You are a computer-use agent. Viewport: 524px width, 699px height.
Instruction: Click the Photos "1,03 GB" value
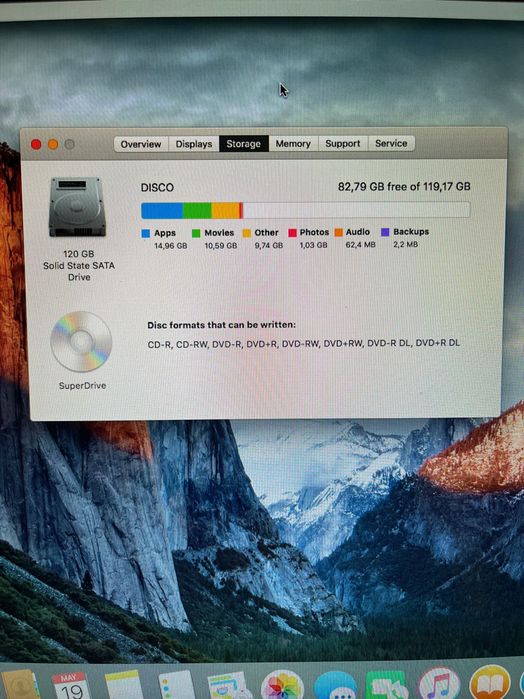click(x=314, y=245)
